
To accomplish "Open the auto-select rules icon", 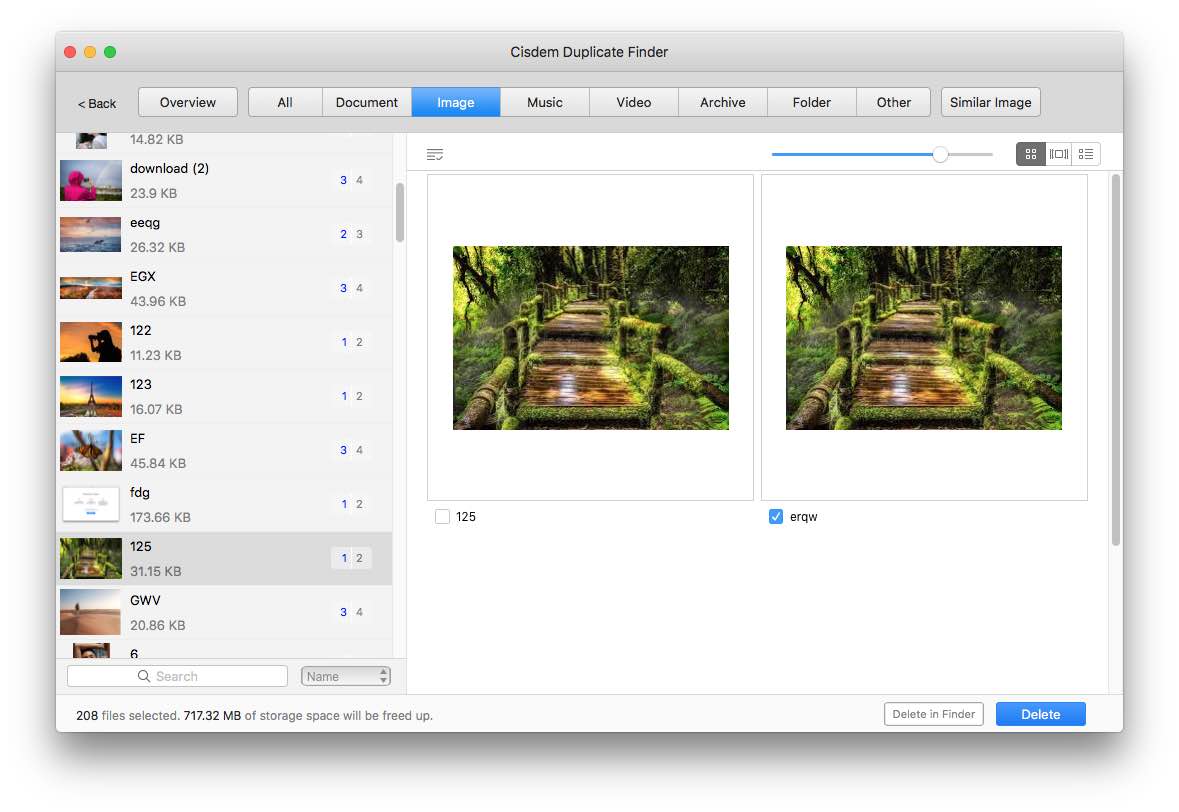I will pos(435,155).
